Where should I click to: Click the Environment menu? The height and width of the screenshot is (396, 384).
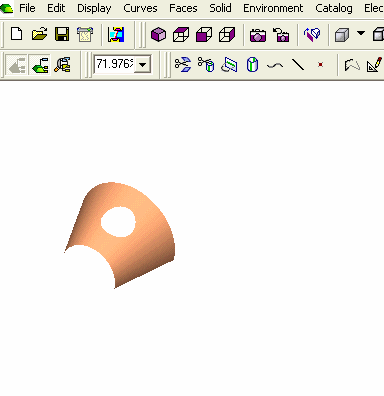click(273, 8)
